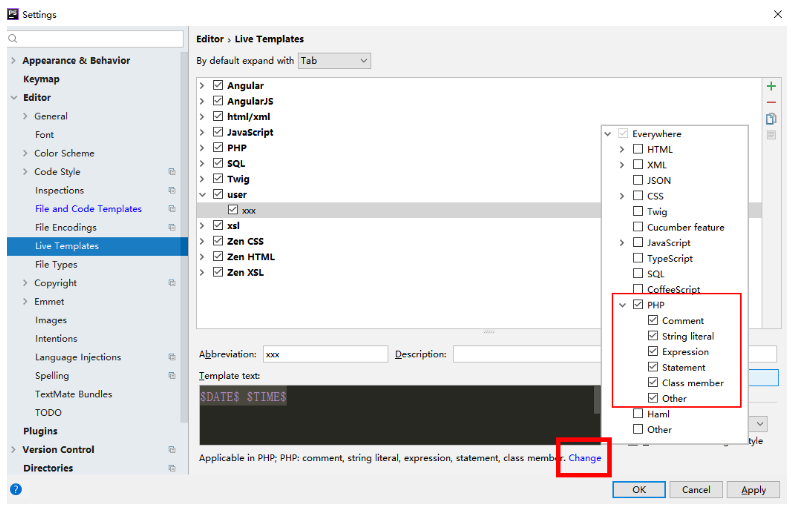Focus the settings search field
This screenshot has height=510, width=791.
coord(95,38)
